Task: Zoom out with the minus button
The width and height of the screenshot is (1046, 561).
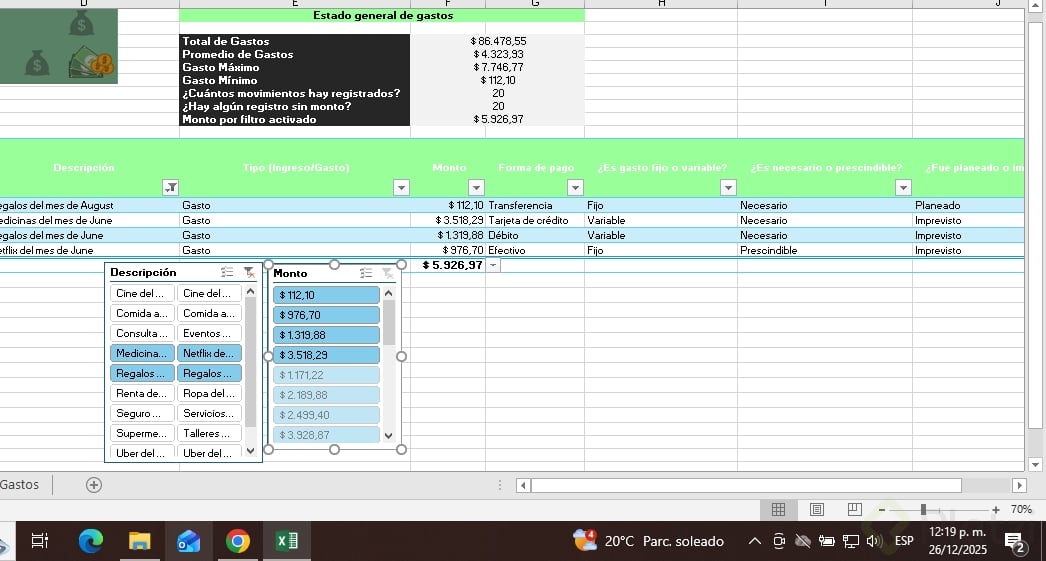Action: click(x=882, y=510)
